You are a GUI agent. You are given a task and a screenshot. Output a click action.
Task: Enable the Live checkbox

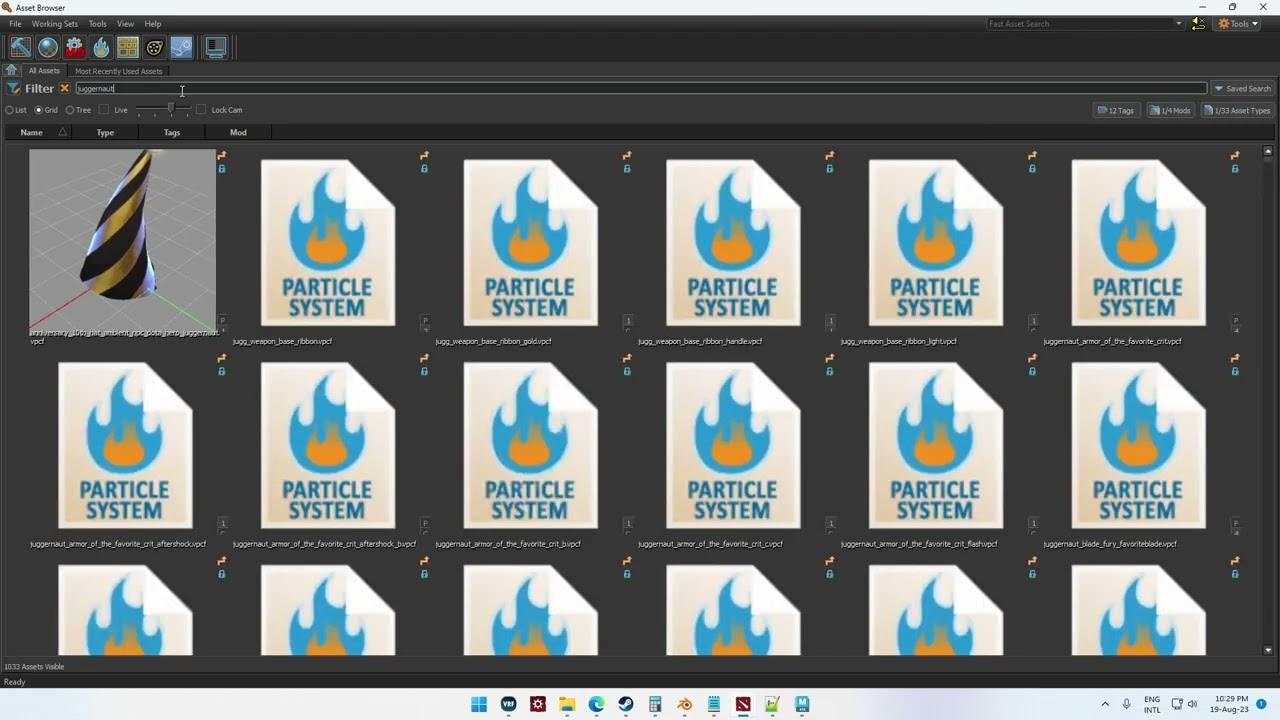[x=103, y=110]
